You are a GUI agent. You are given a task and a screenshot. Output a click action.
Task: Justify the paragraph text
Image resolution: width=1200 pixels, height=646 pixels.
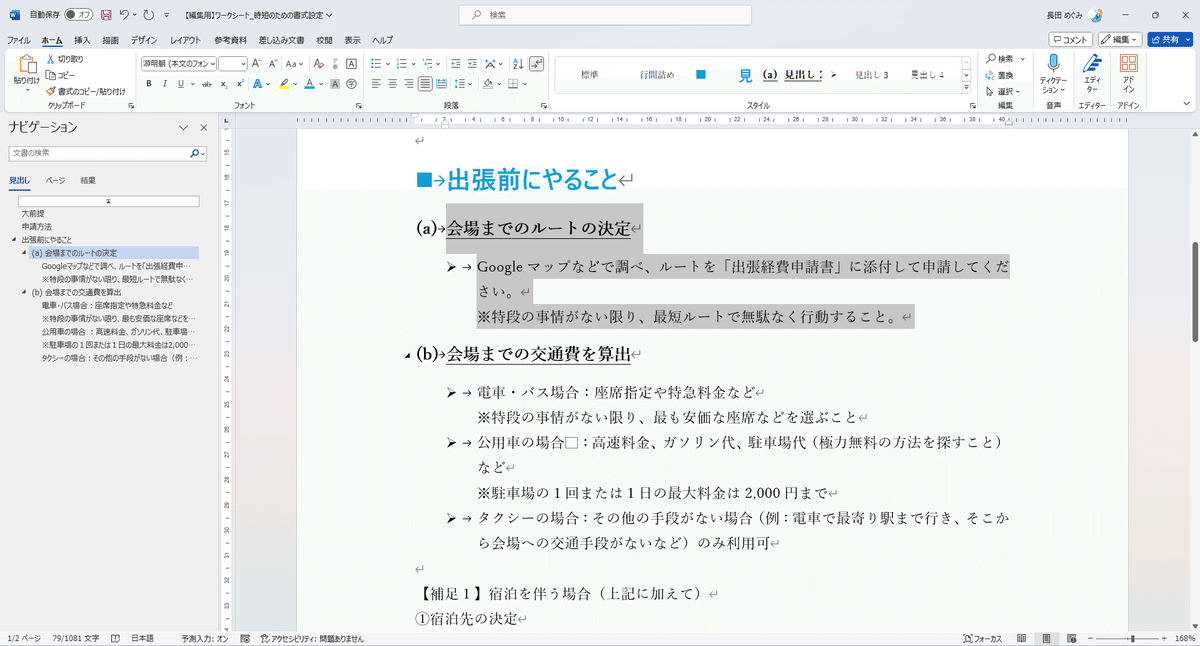pyautogui.click(x=425, y=84)
